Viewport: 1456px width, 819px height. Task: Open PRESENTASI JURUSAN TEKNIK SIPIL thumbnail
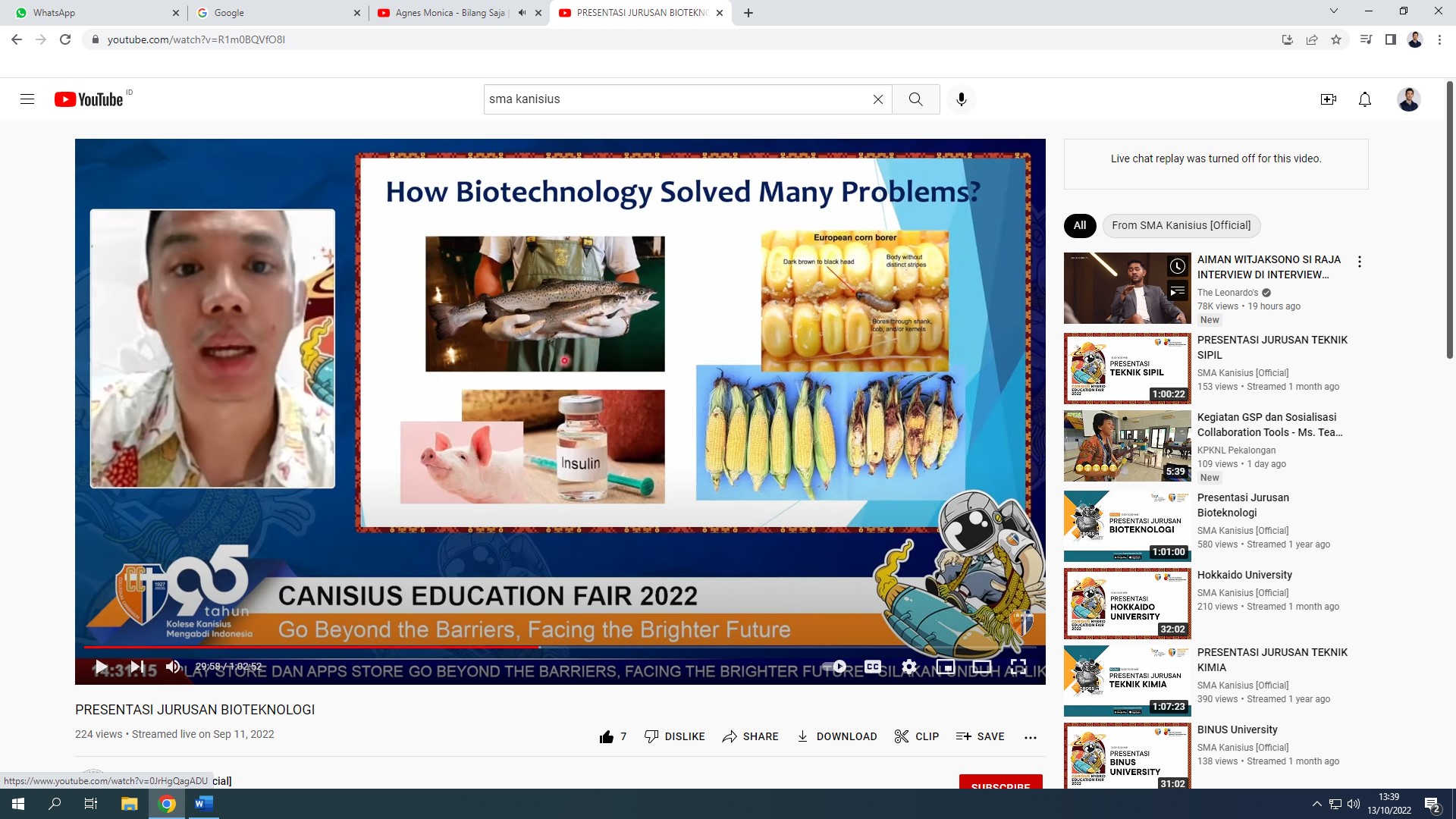[x=1127, y=369]
